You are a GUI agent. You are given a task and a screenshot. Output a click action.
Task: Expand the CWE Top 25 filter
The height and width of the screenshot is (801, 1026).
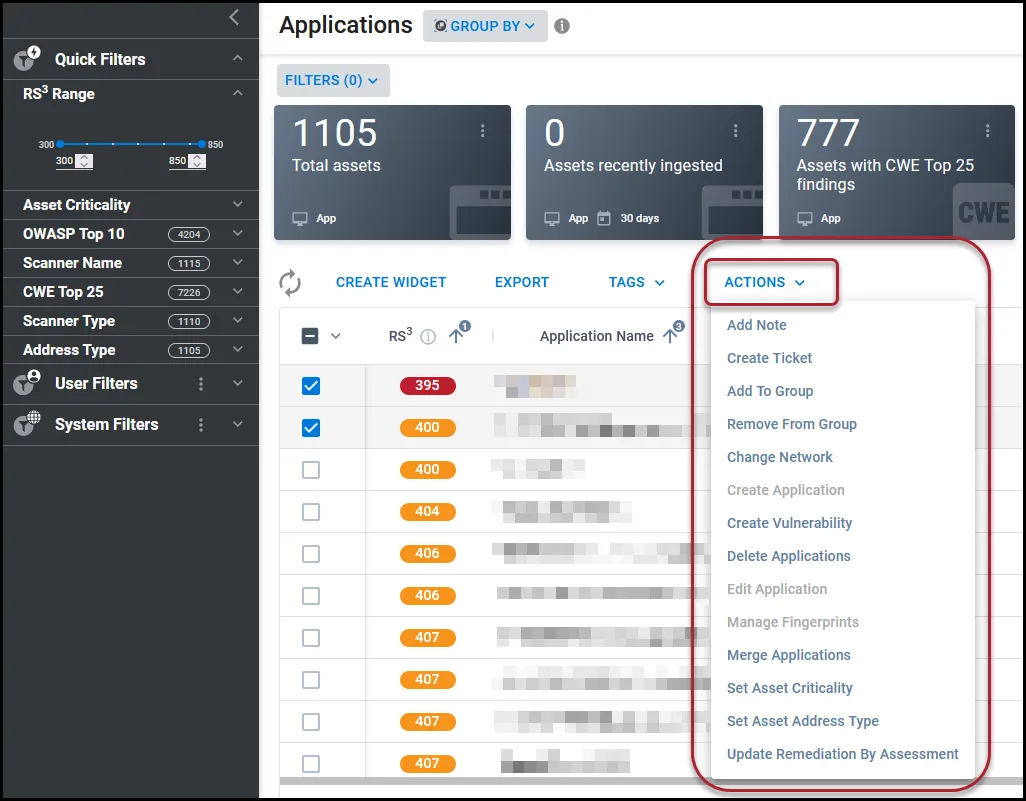coord(238,292)
